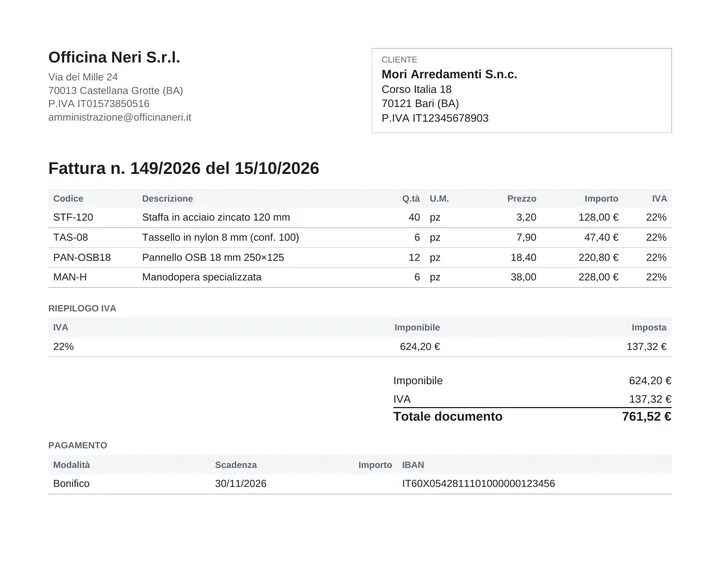
Task: Click the U.M. column header
Action: 439,198
